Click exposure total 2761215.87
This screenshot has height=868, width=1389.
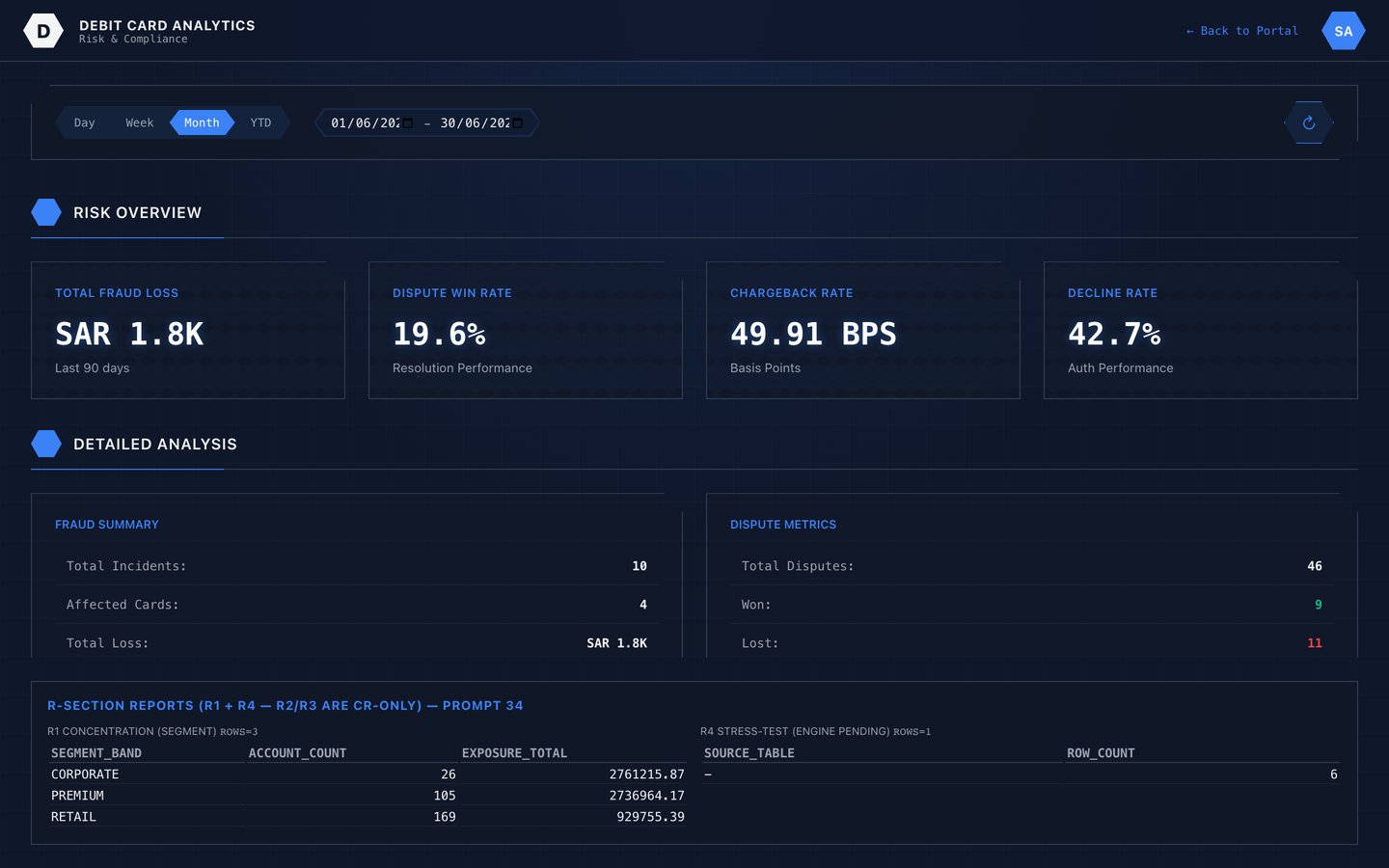click(646, 774)
